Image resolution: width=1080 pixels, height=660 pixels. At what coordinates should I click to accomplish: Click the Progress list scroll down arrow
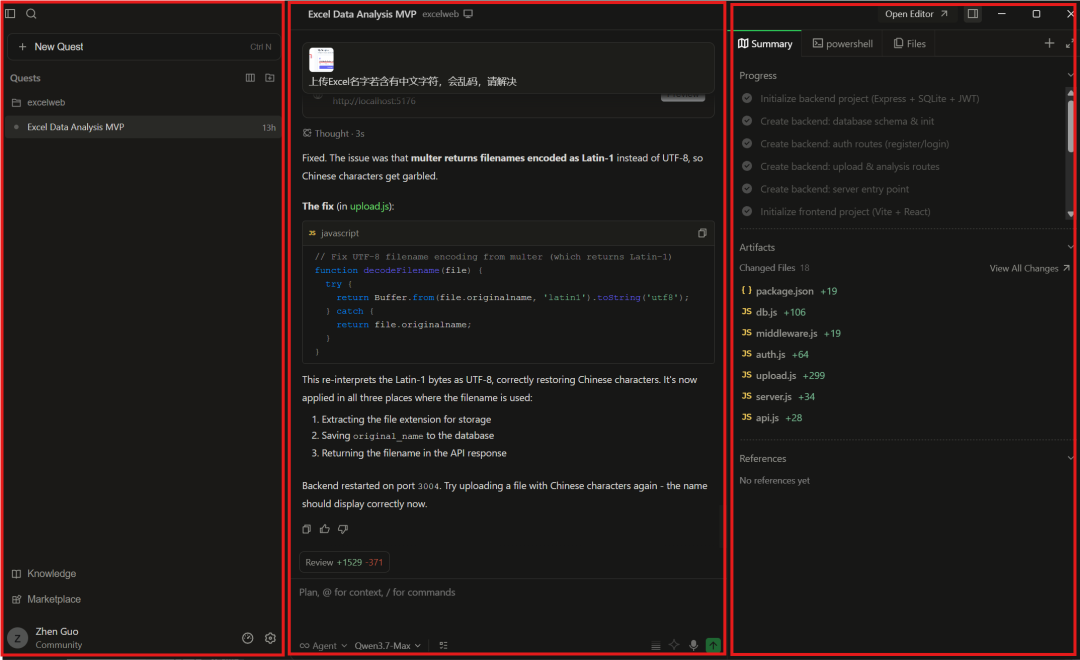[1070, 214]
